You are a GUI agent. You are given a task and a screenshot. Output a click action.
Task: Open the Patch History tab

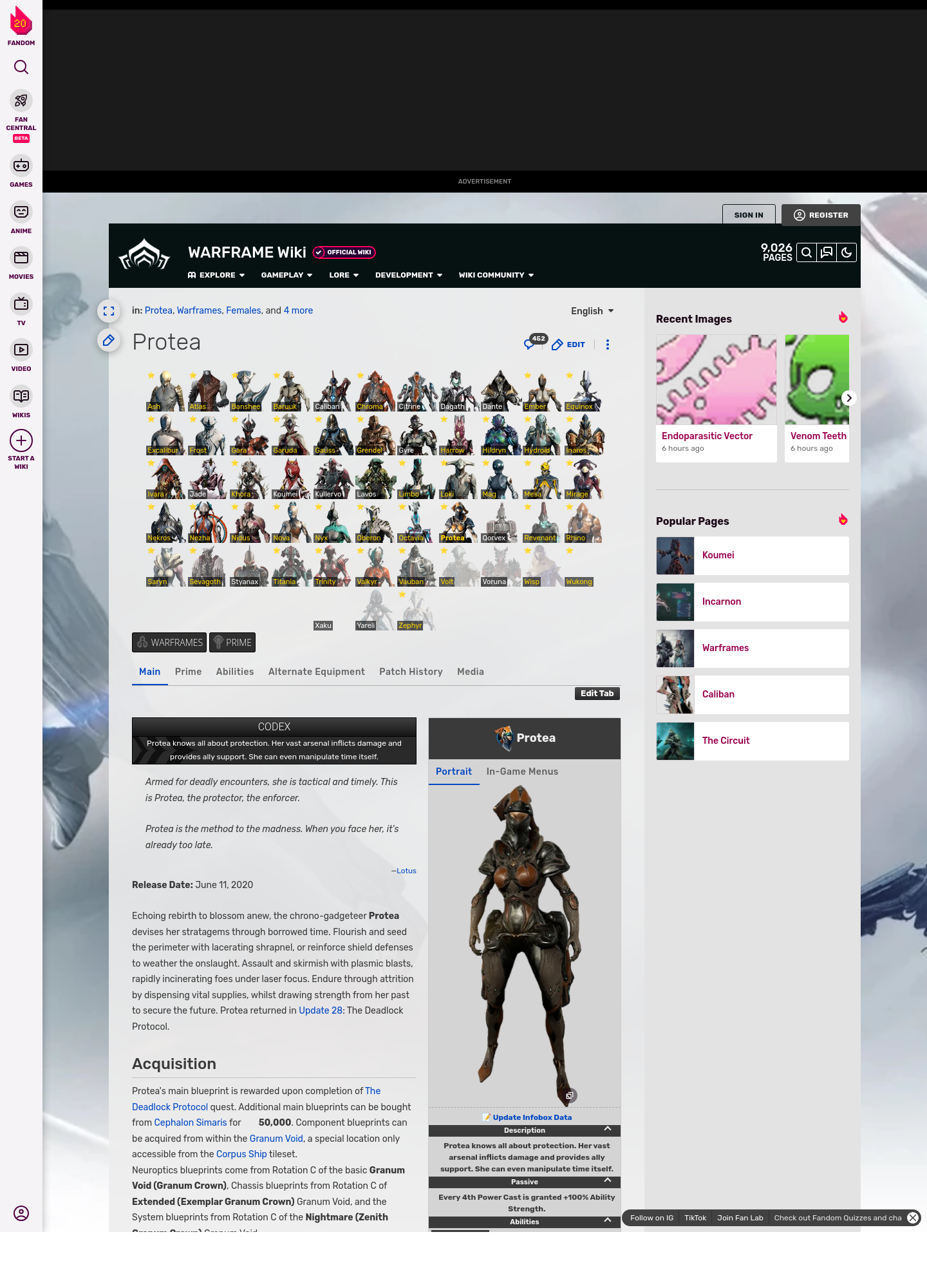tap(411, 672)
